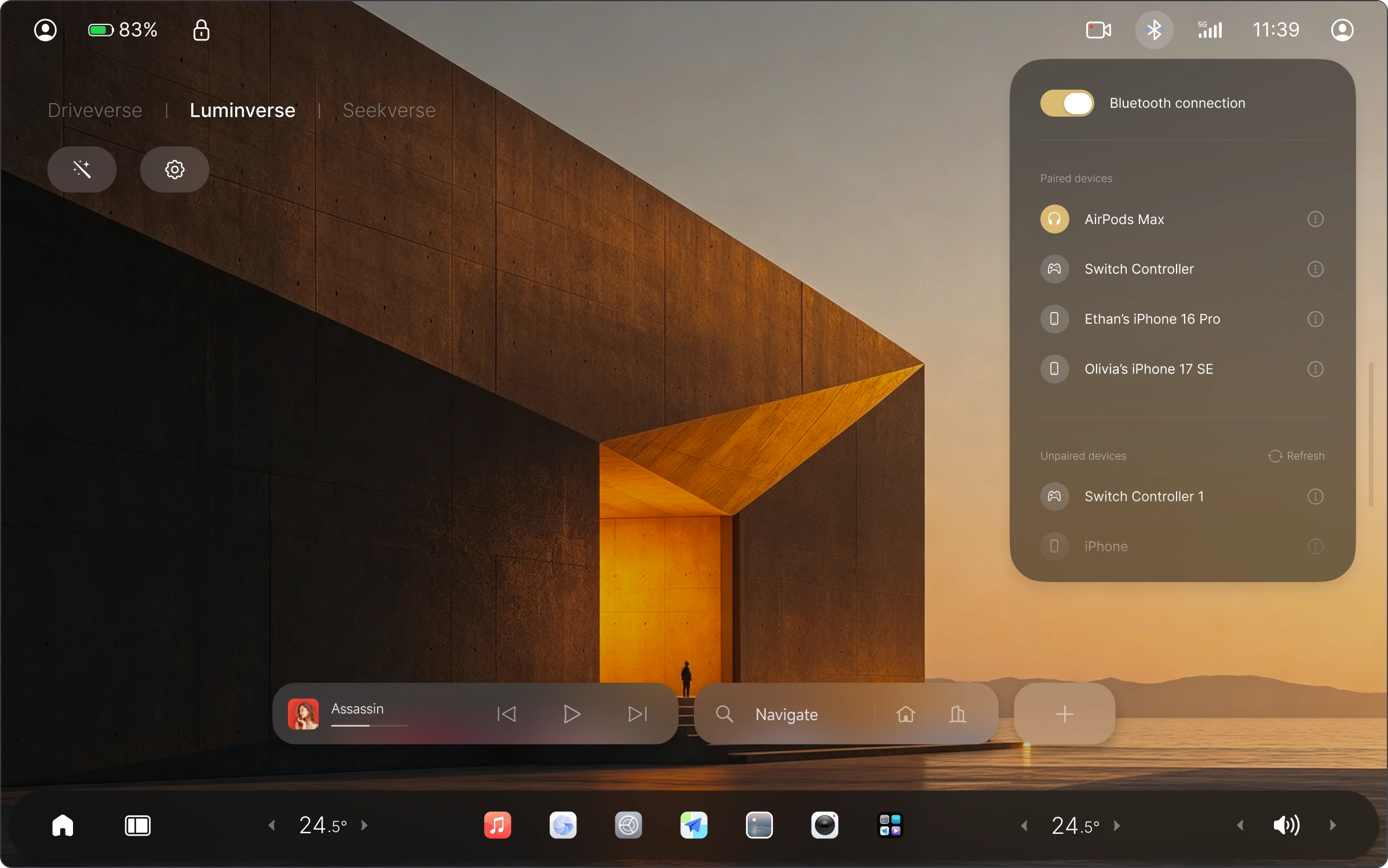
Task: Pair with Switch Controller 1
Action: pos(1182,497)
